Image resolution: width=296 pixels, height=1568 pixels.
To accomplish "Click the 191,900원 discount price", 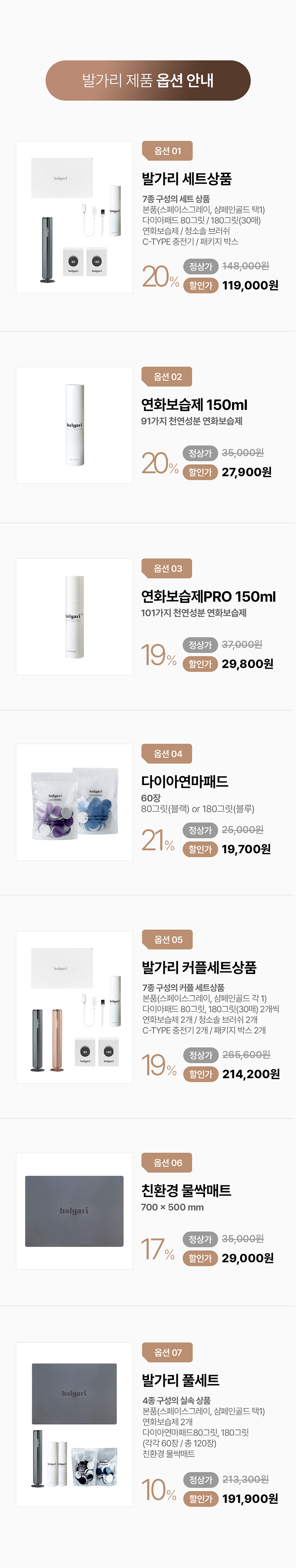I will [x=250, y=1498].
